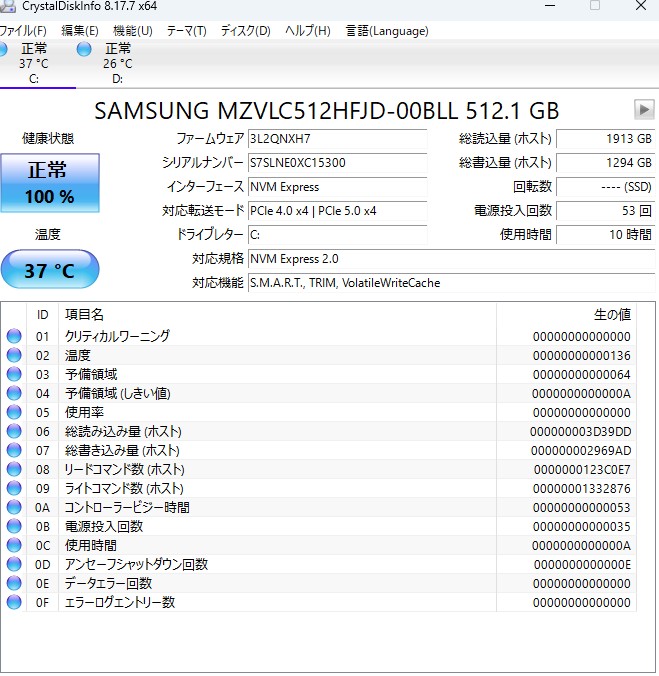The width and height of the screenshot is (659, 676).
Task: Click the power-on hours value 10 時間
Action: 606,235
